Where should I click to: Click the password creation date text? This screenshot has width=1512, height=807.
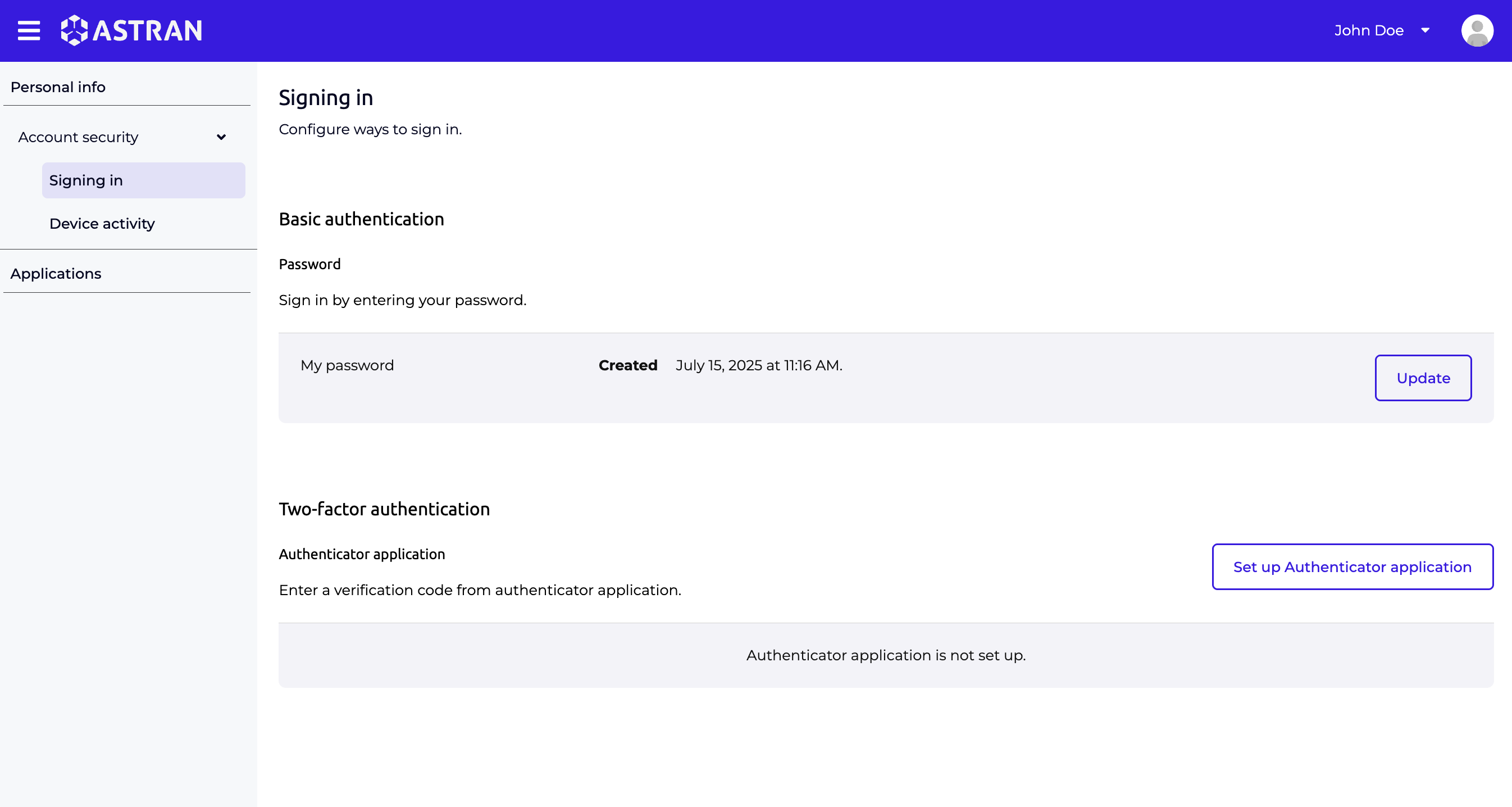(759, 365)
